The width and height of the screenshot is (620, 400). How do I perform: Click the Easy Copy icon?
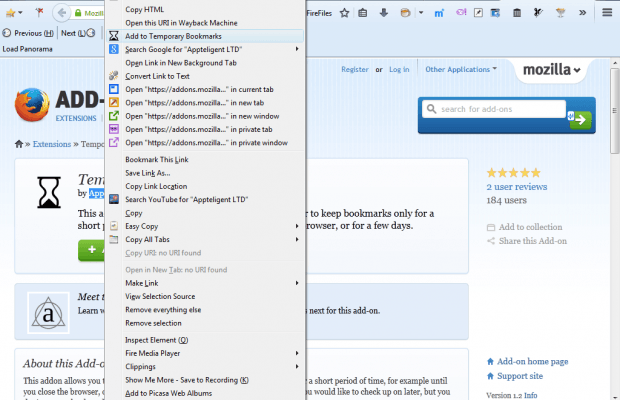coord(113,226)
